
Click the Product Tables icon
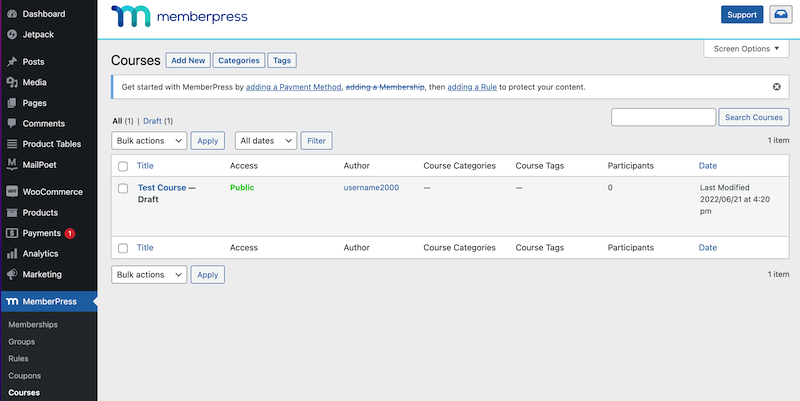pyautogui.click(x=12, y=144)
